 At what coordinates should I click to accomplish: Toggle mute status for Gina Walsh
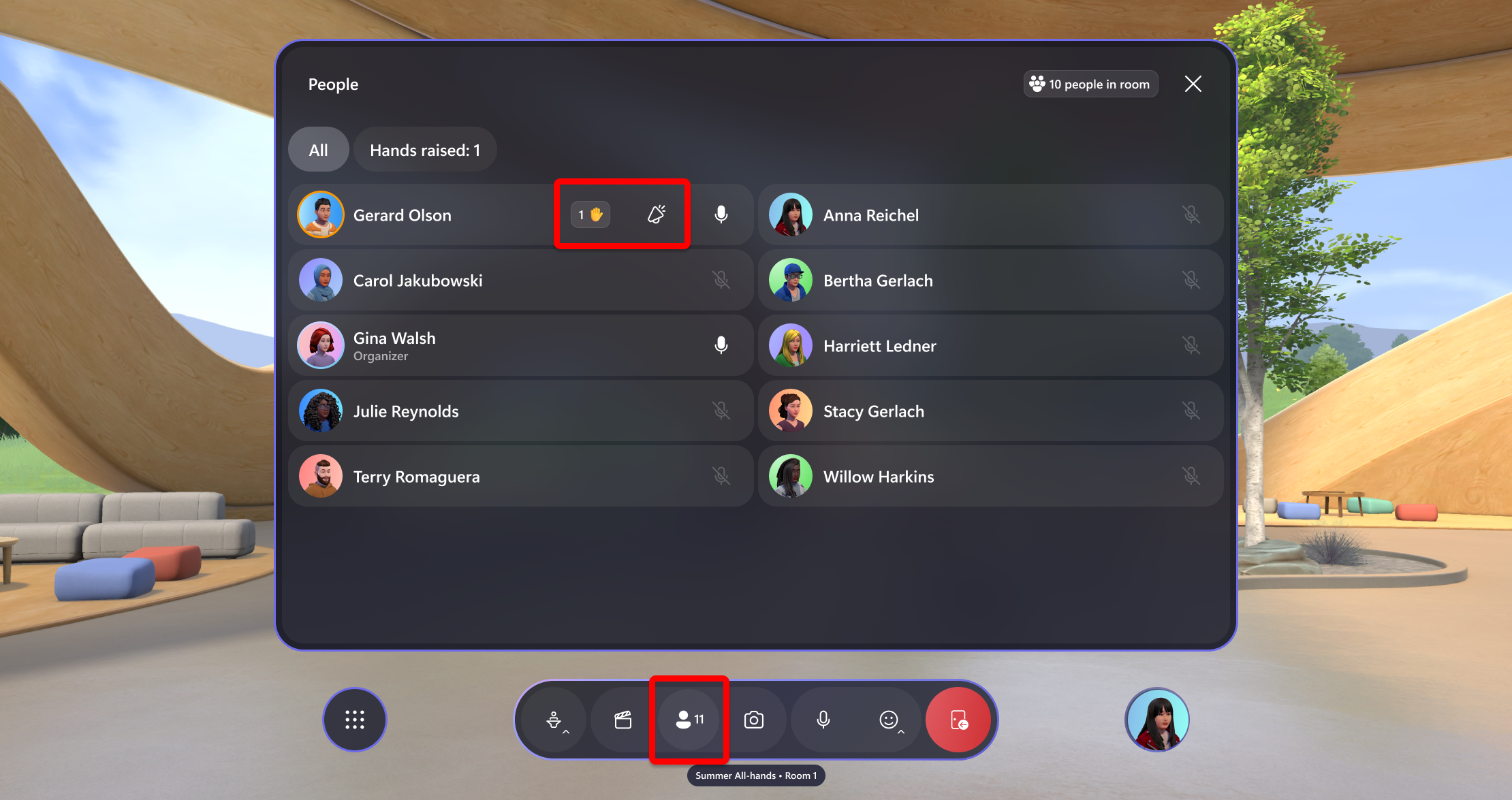pyautogui.click(x=722, y=346)
